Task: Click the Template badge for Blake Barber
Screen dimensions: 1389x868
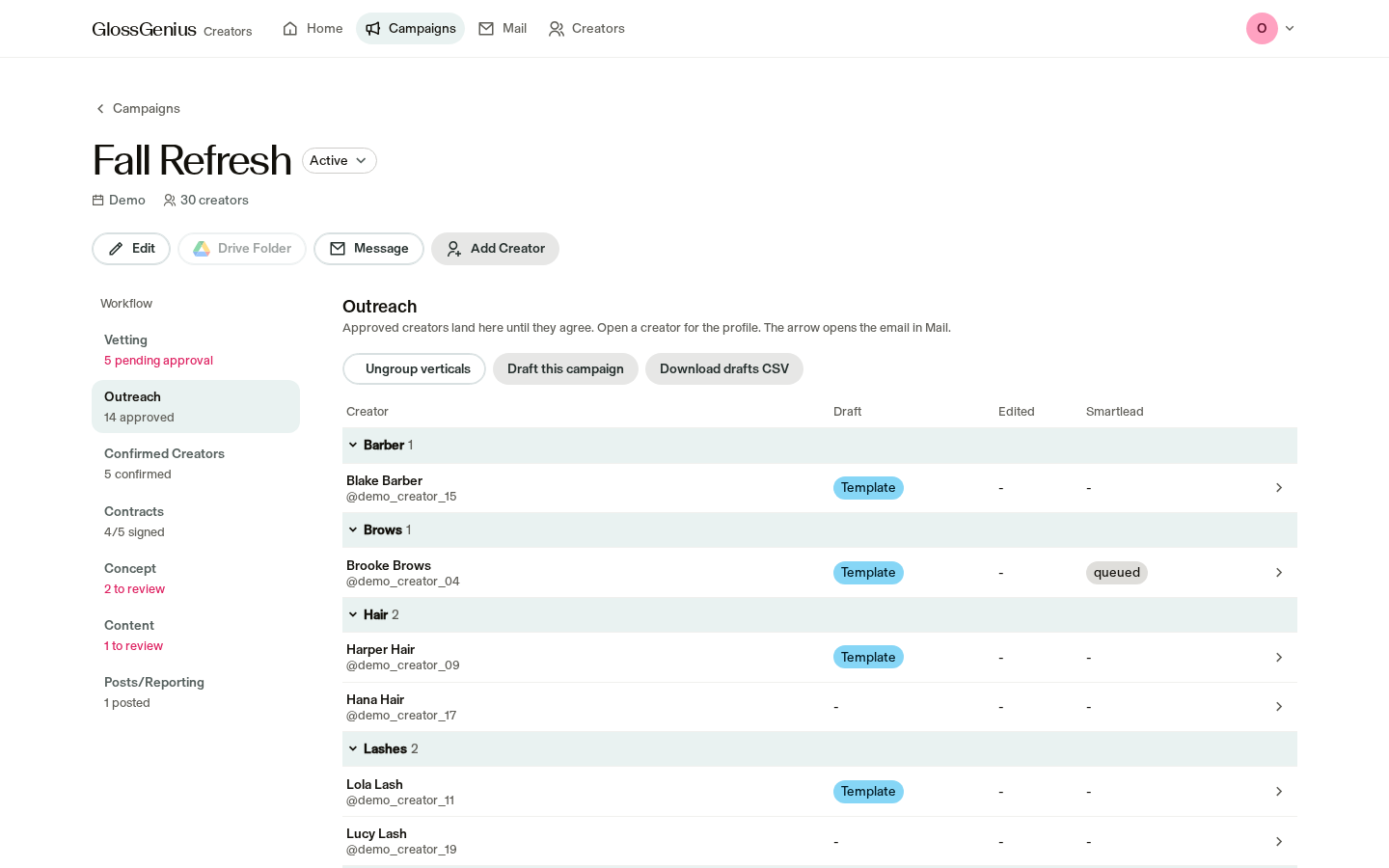Action: 868,488
